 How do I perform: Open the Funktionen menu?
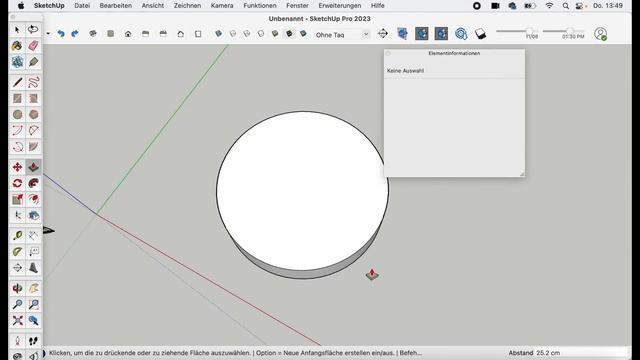tap(260, 6)
